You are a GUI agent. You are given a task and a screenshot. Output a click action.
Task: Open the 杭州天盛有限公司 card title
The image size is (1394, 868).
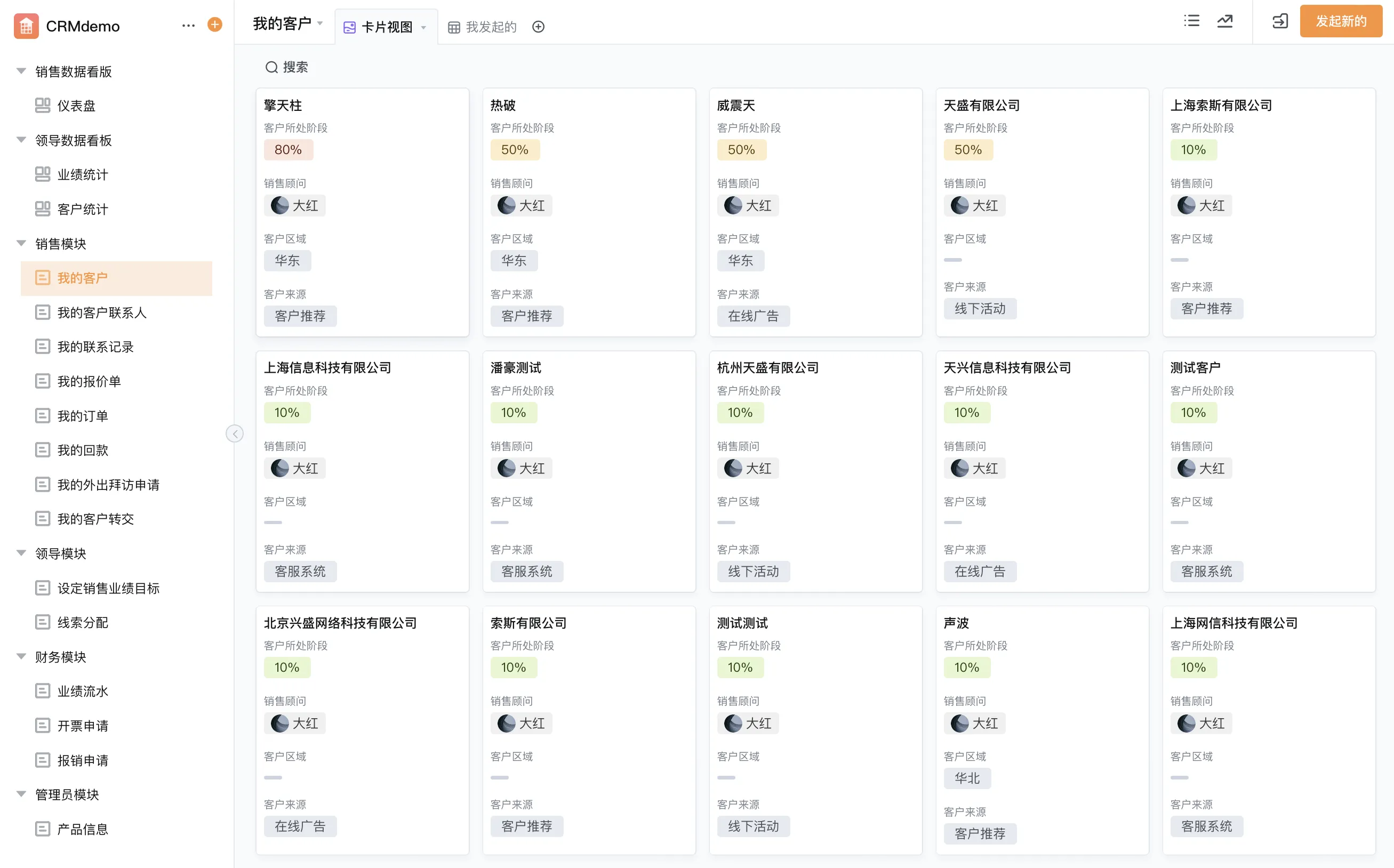pos(768,368)
